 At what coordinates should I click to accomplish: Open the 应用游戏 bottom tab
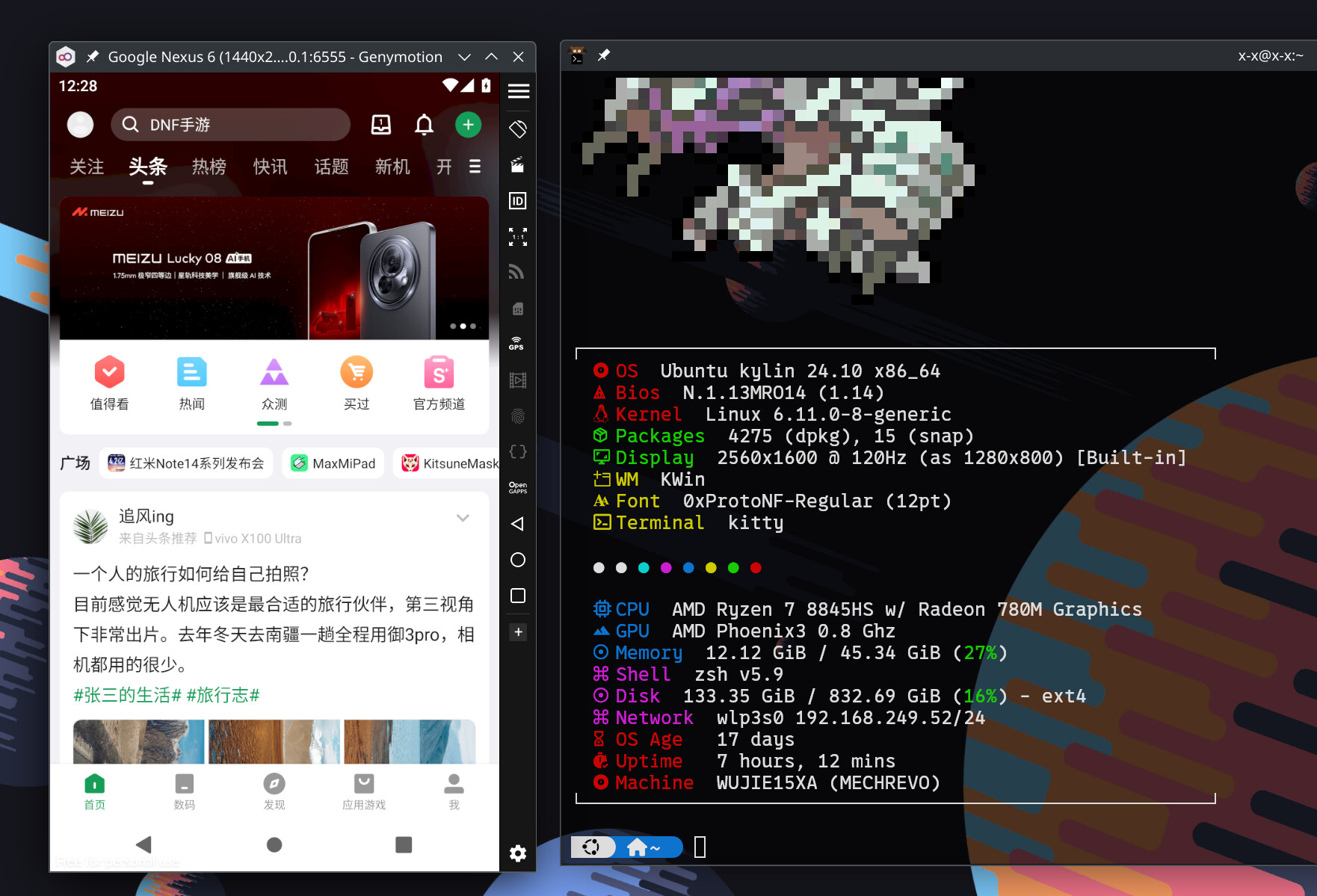pos(364,791)
